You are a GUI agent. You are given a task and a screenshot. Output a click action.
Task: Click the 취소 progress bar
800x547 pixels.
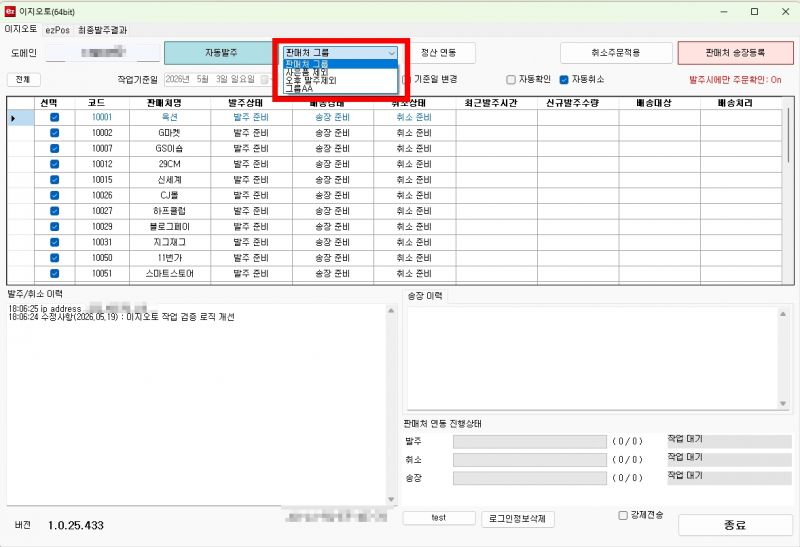530,460
